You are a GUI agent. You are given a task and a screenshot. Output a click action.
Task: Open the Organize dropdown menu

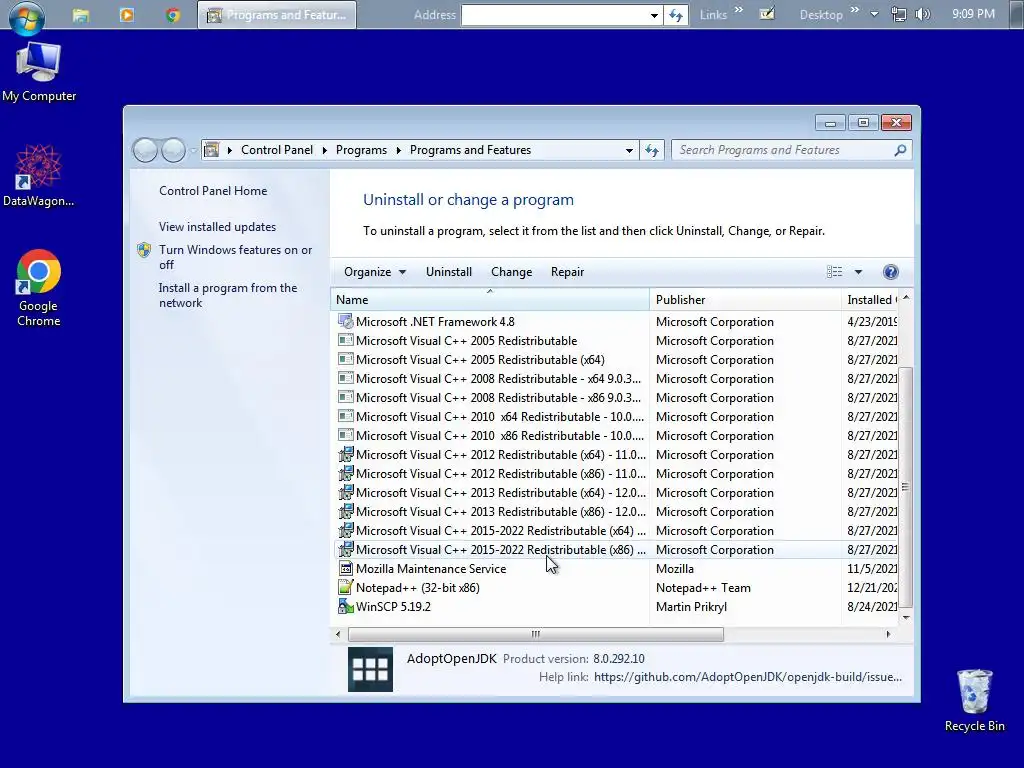(375, 272)
